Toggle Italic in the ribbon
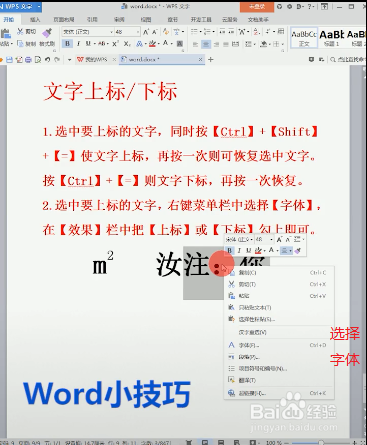Image resolution: width=367 pixels, height=445 pixels. pos(78,44)
